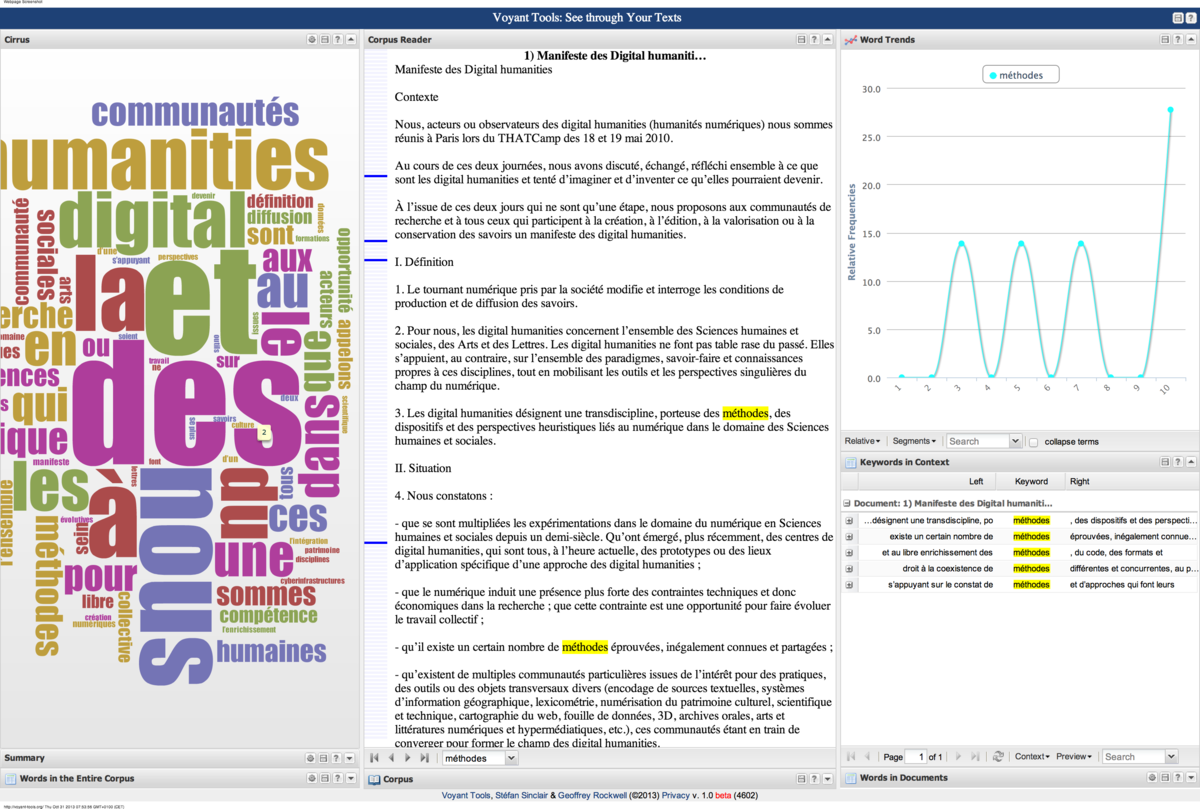Toggle the méthodes legend item in chart
Image resolution: width=1200 pixels, height=809 pixels.
pos(1021,75)
